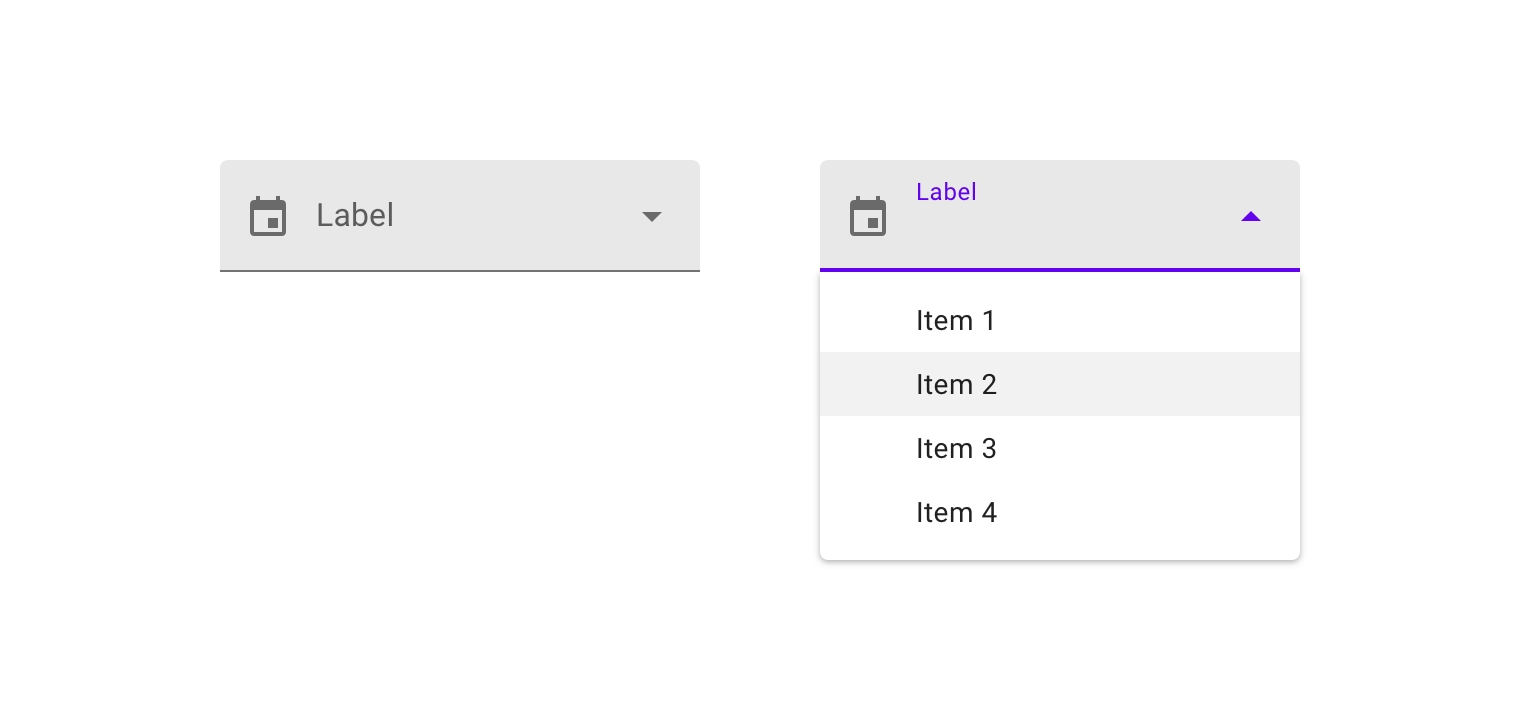
Task: Expand the closed dropdown with the gray down arrow
Action: pos(652,216)
